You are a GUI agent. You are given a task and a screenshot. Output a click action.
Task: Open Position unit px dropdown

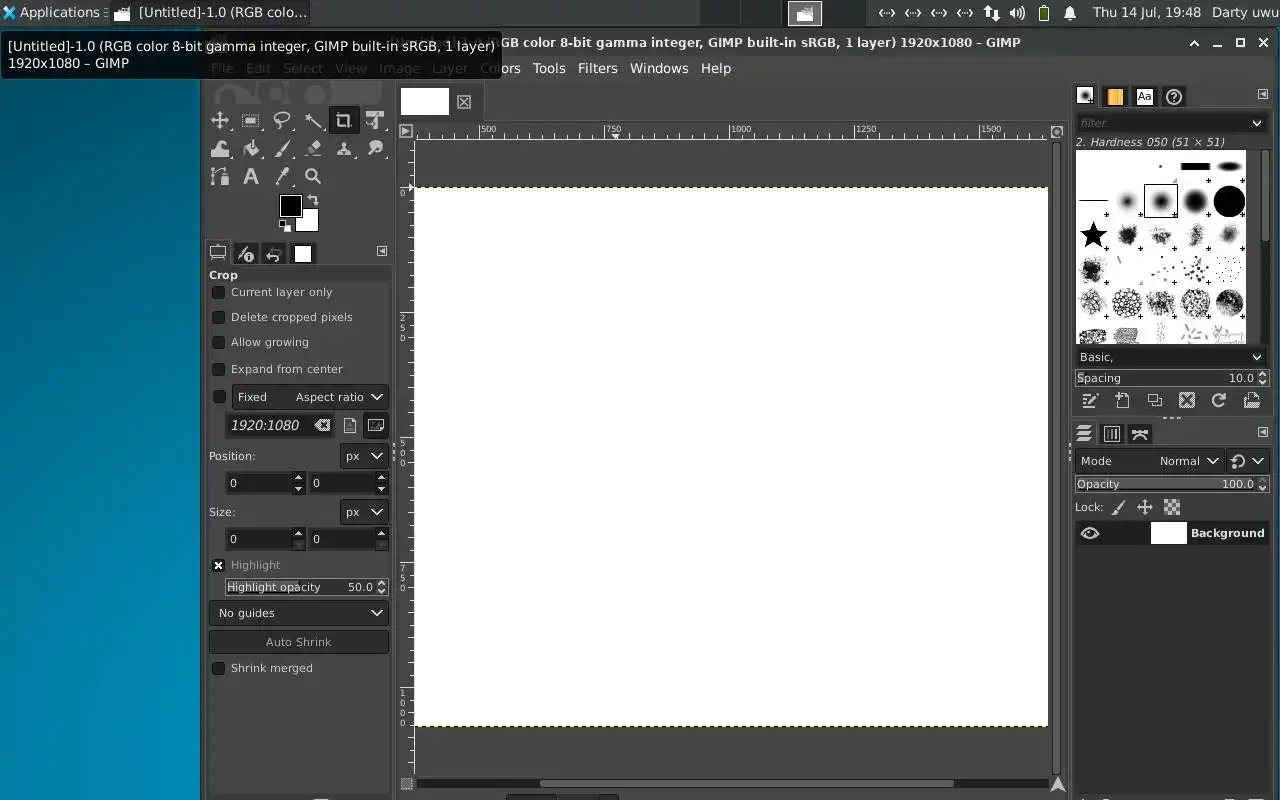click(364, 456)
